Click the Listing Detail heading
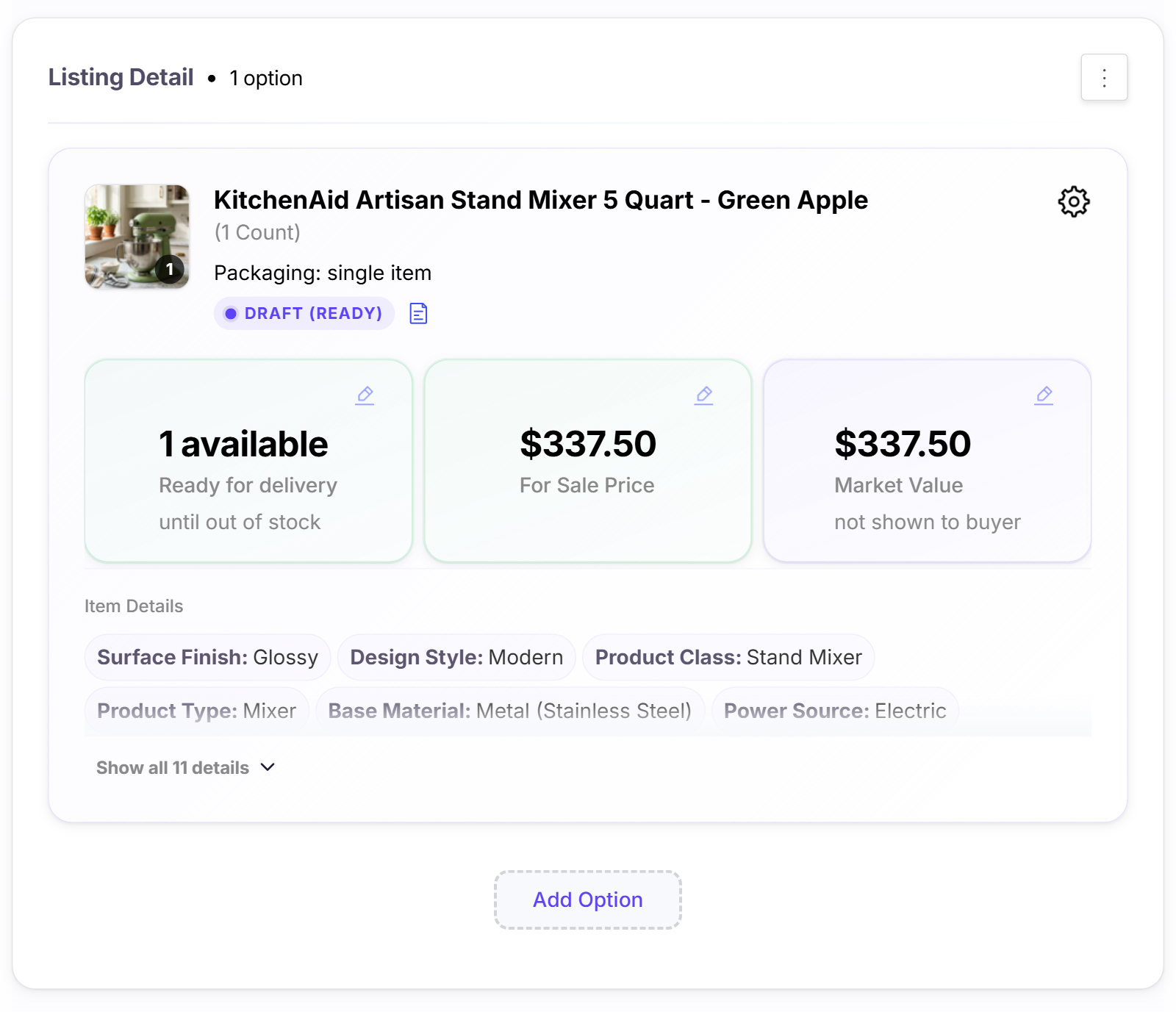The image size is (1176, 1012). [x=120, y=76]
